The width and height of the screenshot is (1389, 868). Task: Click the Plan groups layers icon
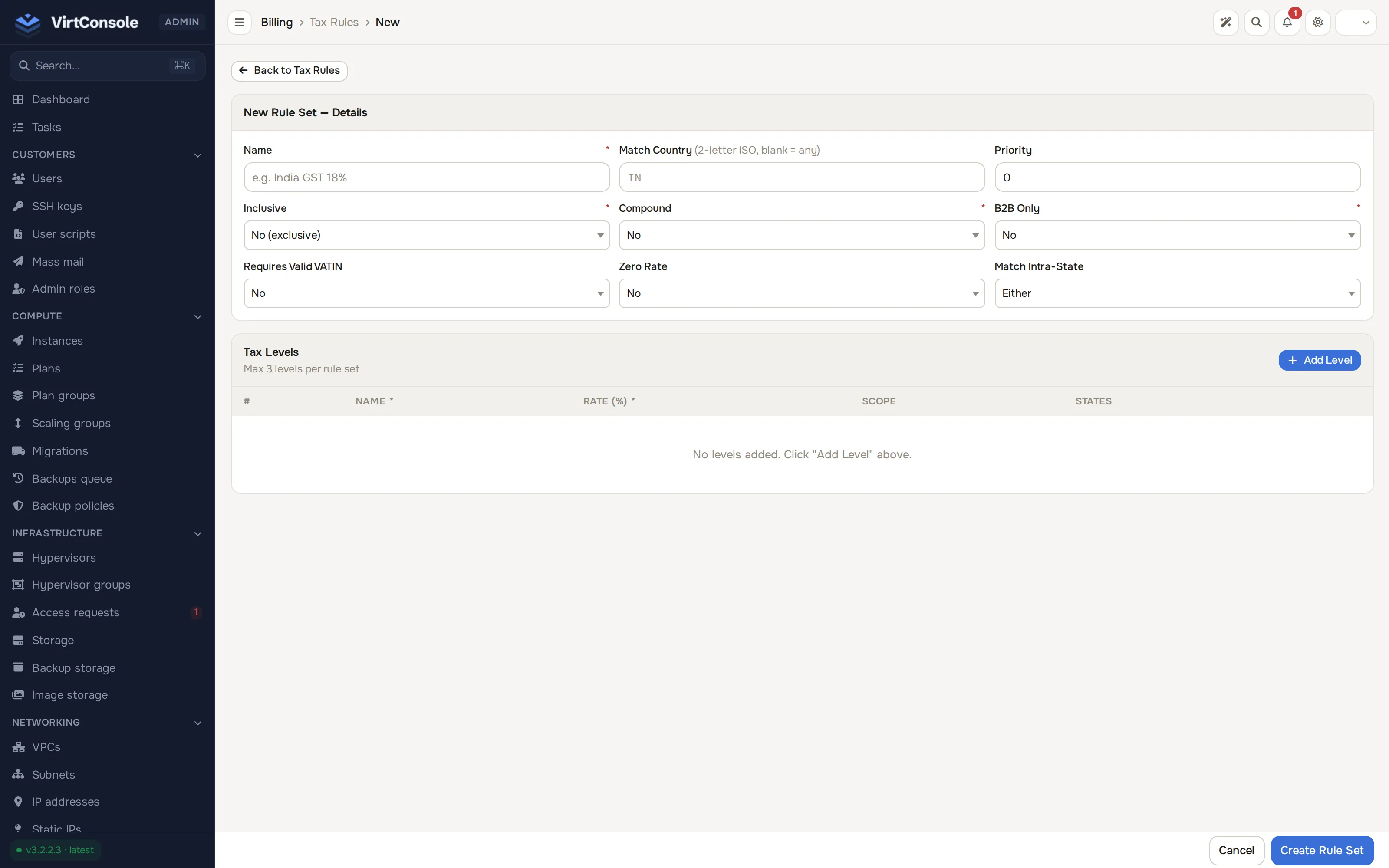18,395
